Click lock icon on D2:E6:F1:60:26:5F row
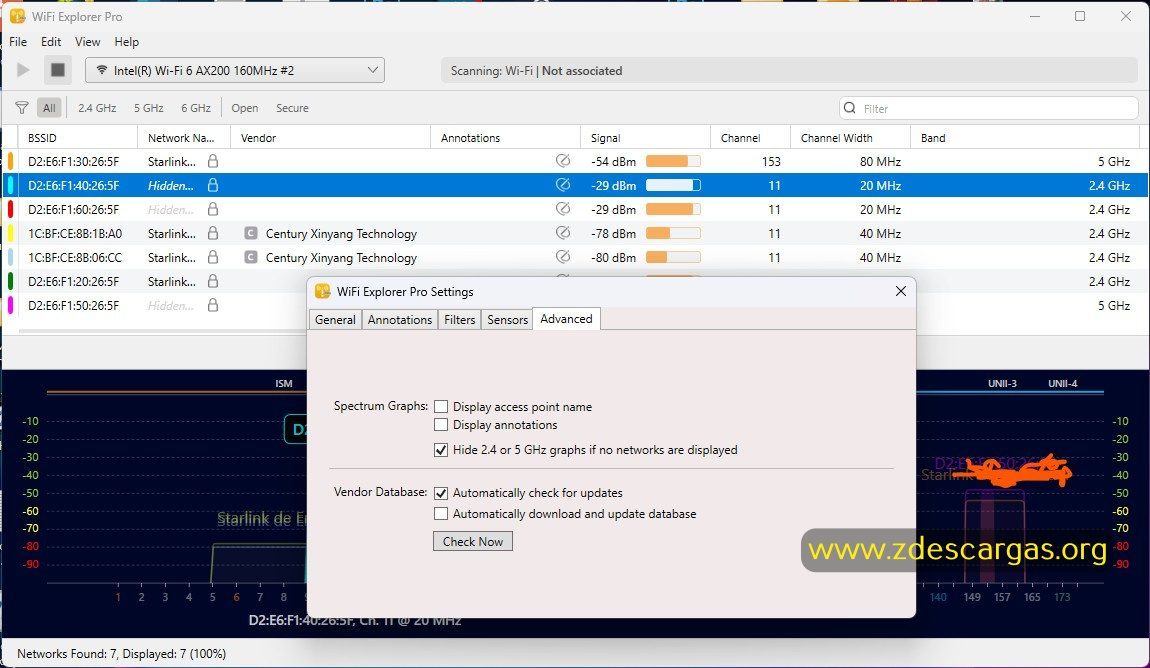1150x668 pixels. click(213, 209)
